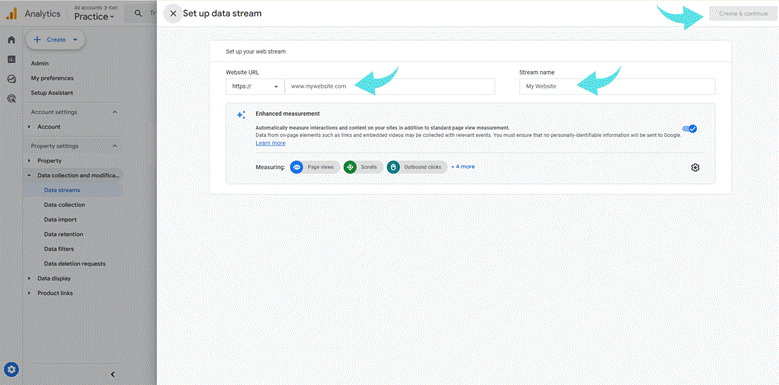This screenshot has width=779, height=385.
Task: Select Data collection in the sidebar
Action: (x=65, y=205)
